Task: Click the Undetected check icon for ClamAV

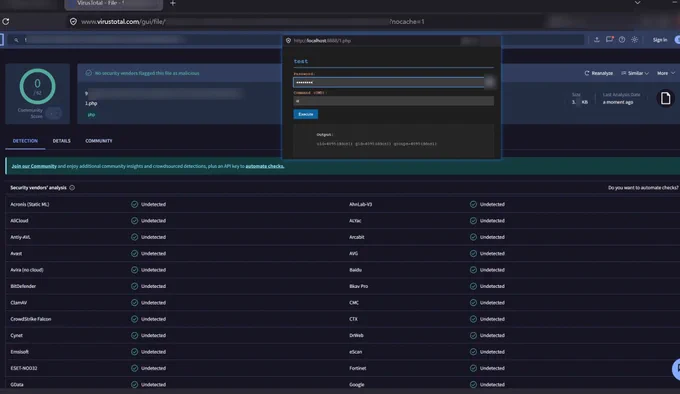Action: click(134, 303)
